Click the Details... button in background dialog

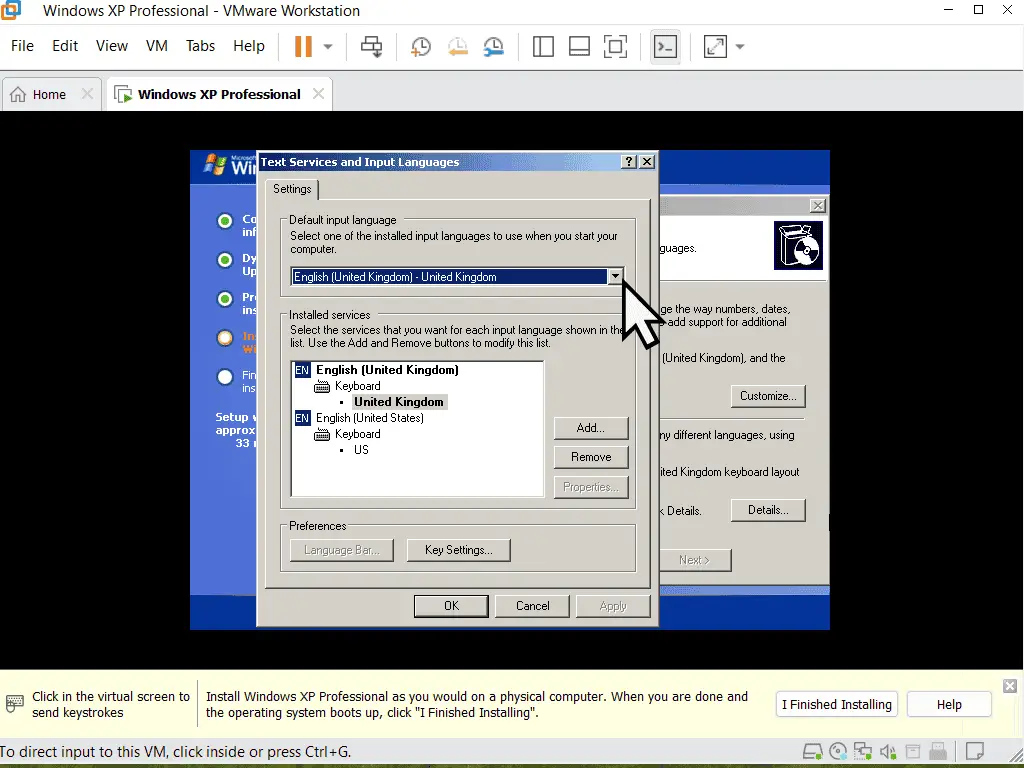pos(768,510)
